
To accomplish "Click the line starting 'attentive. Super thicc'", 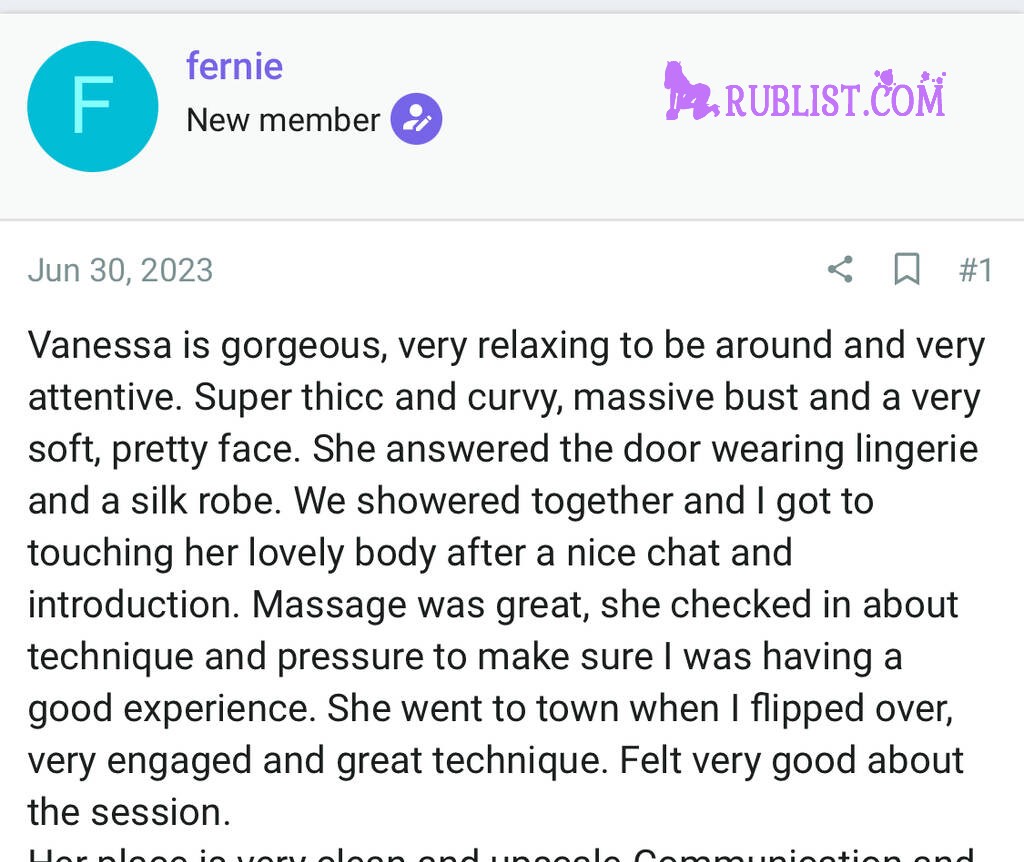I will click(504, 398).
